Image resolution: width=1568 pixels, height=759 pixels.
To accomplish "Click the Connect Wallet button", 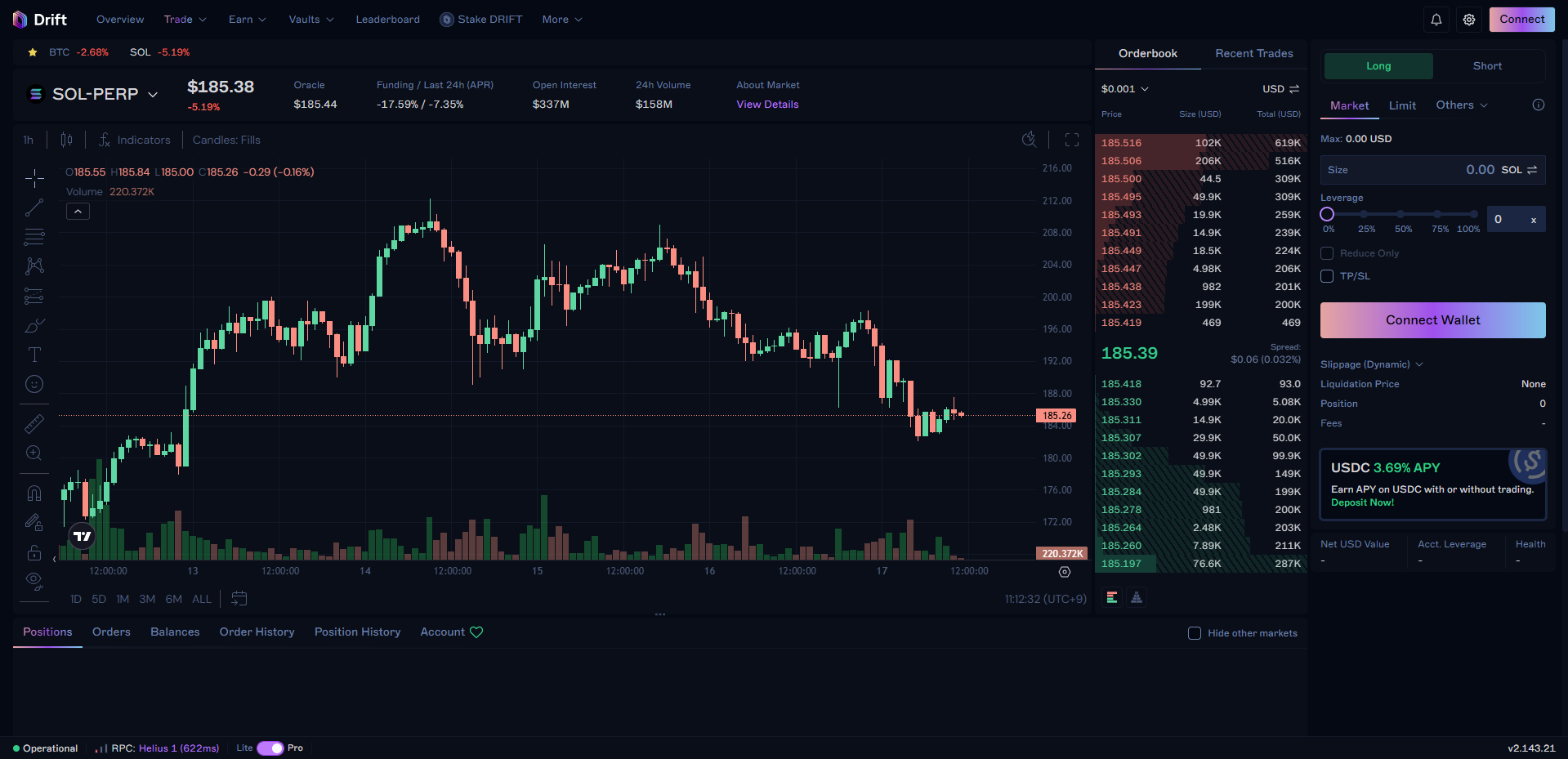I will (x=1432, y=320).
